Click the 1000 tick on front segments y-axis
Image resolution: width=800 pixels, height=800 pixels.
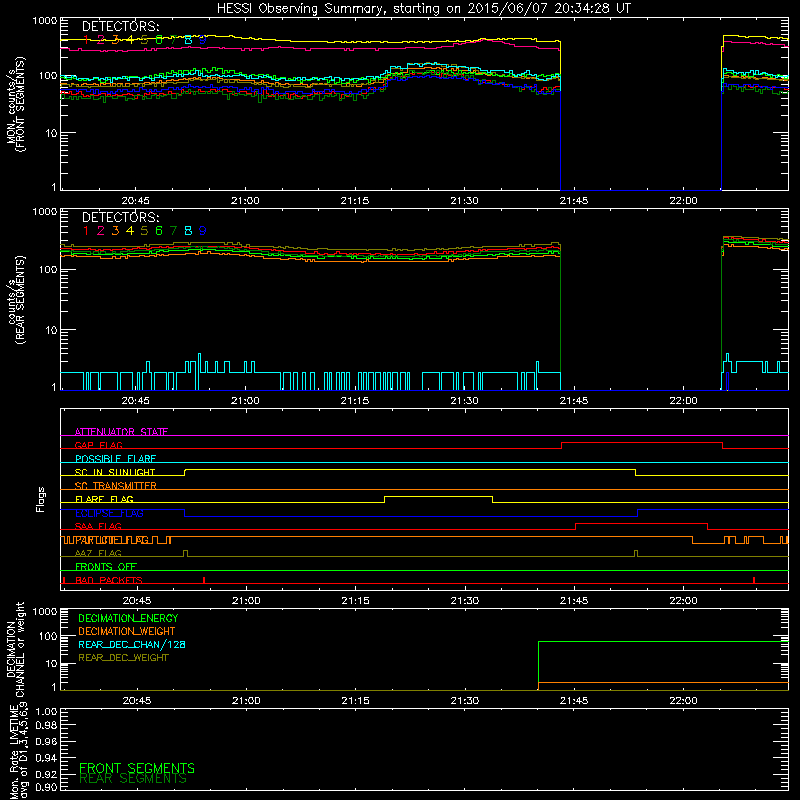tap(45, 21)
